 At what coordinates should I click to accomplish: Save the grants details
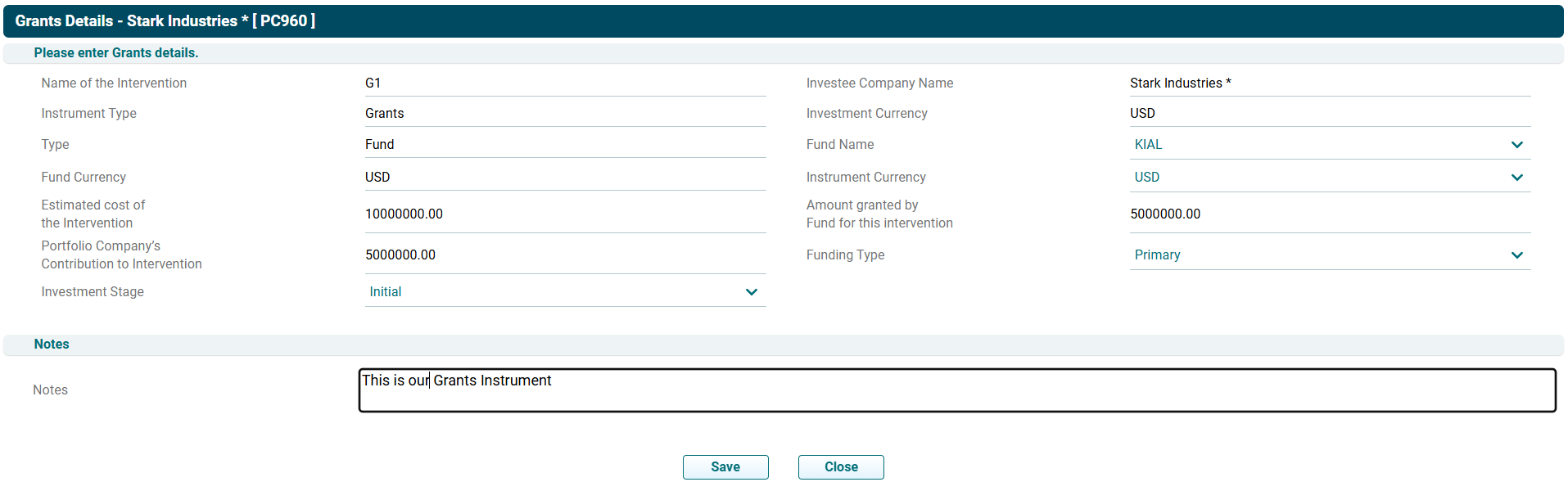tap(725, 466)
